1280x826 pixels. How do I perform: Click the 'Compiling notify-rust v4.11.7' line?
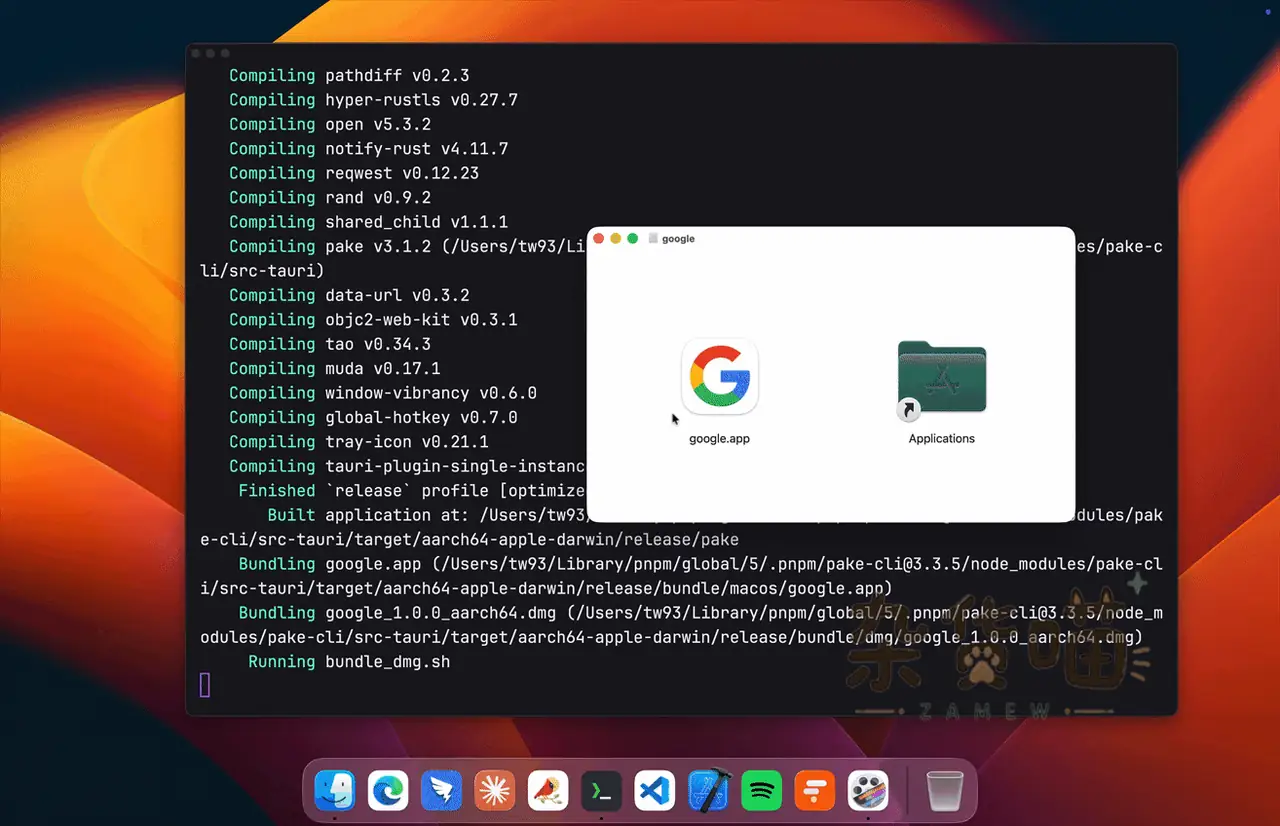369,149
